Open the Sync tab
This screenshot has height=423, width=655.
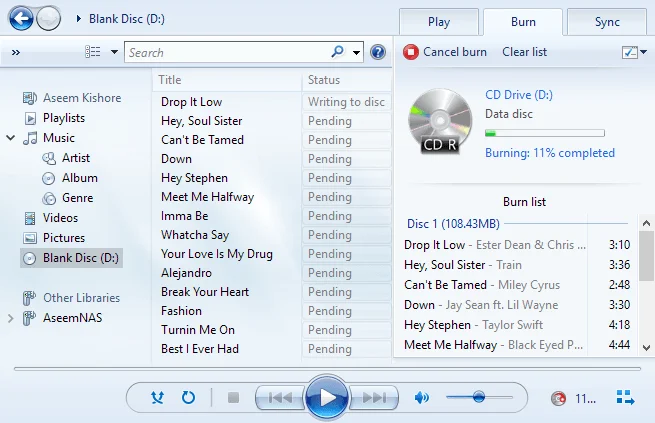point(606,22)
